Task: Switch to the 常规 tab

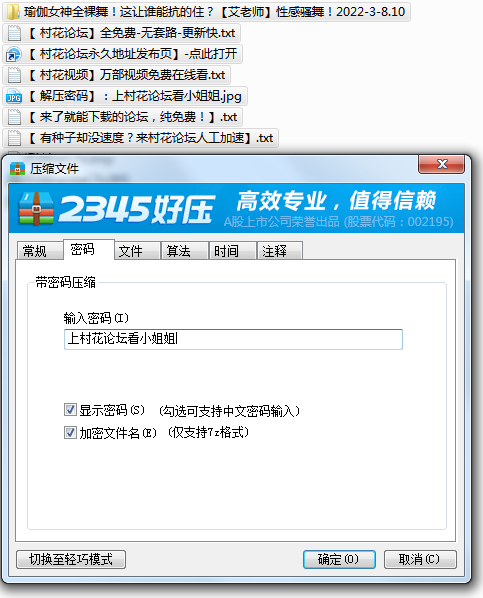Action: pos(40,251)
